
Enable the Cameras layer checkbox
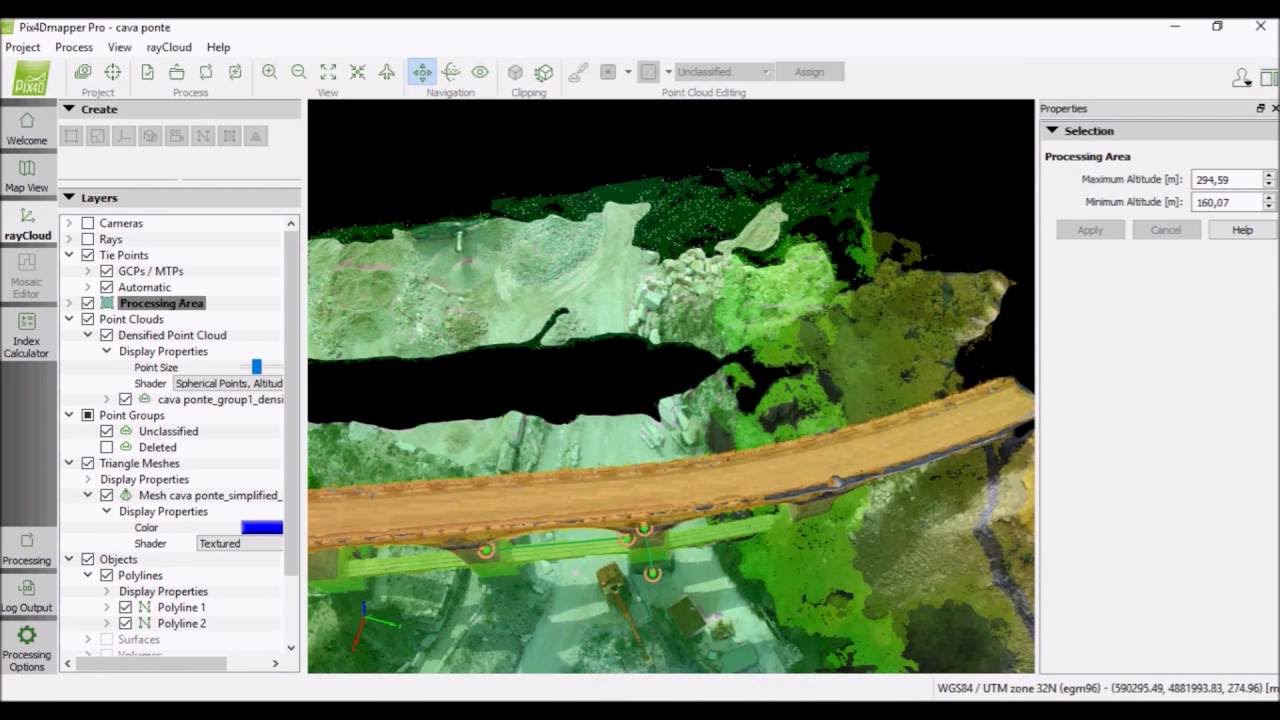[x=88, y=223]
